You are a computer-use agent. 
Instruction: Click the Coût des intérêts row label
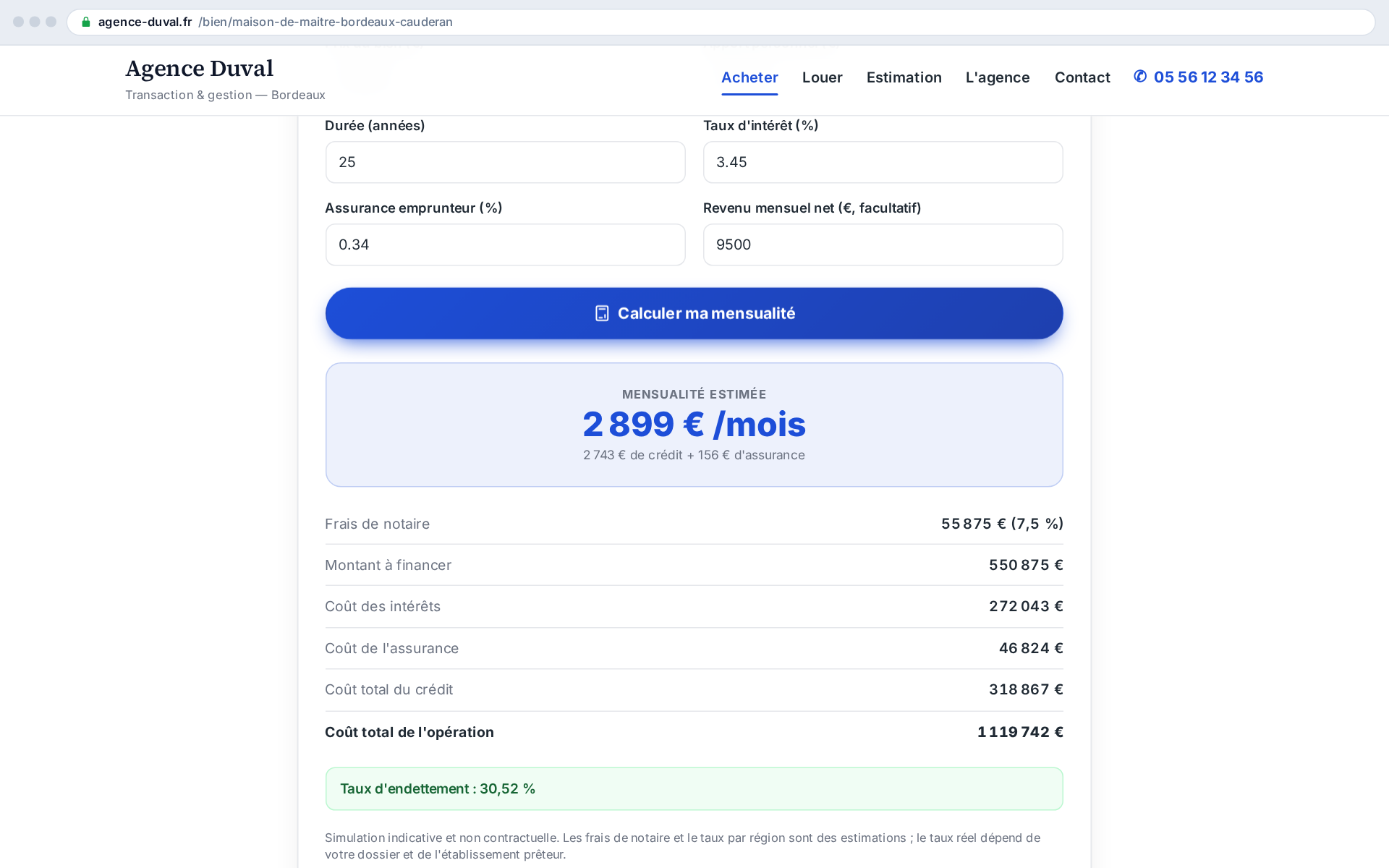[x=383, y=606]
